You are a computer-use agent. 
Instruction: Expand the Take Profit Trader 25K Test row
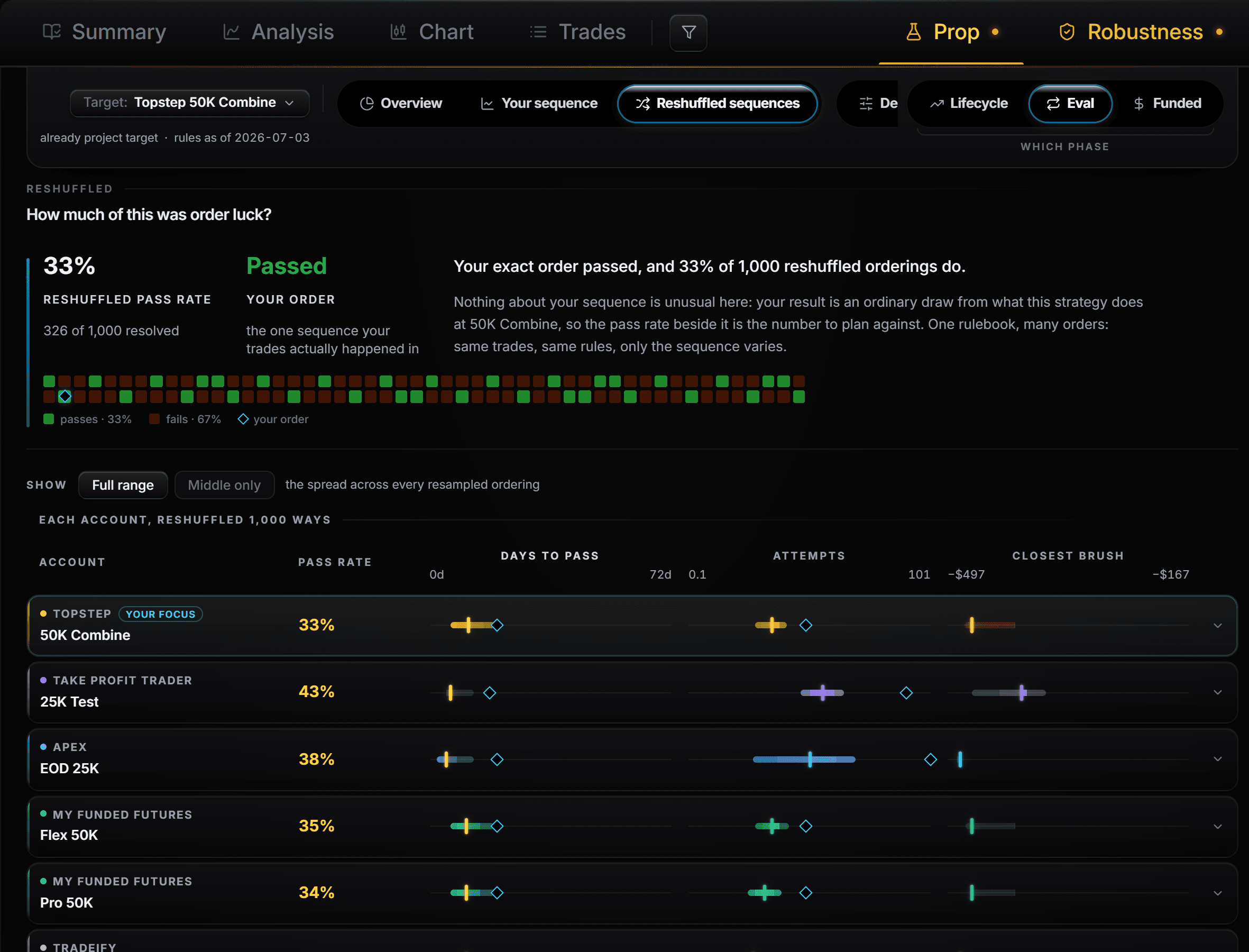click(x=1217, y=692)
